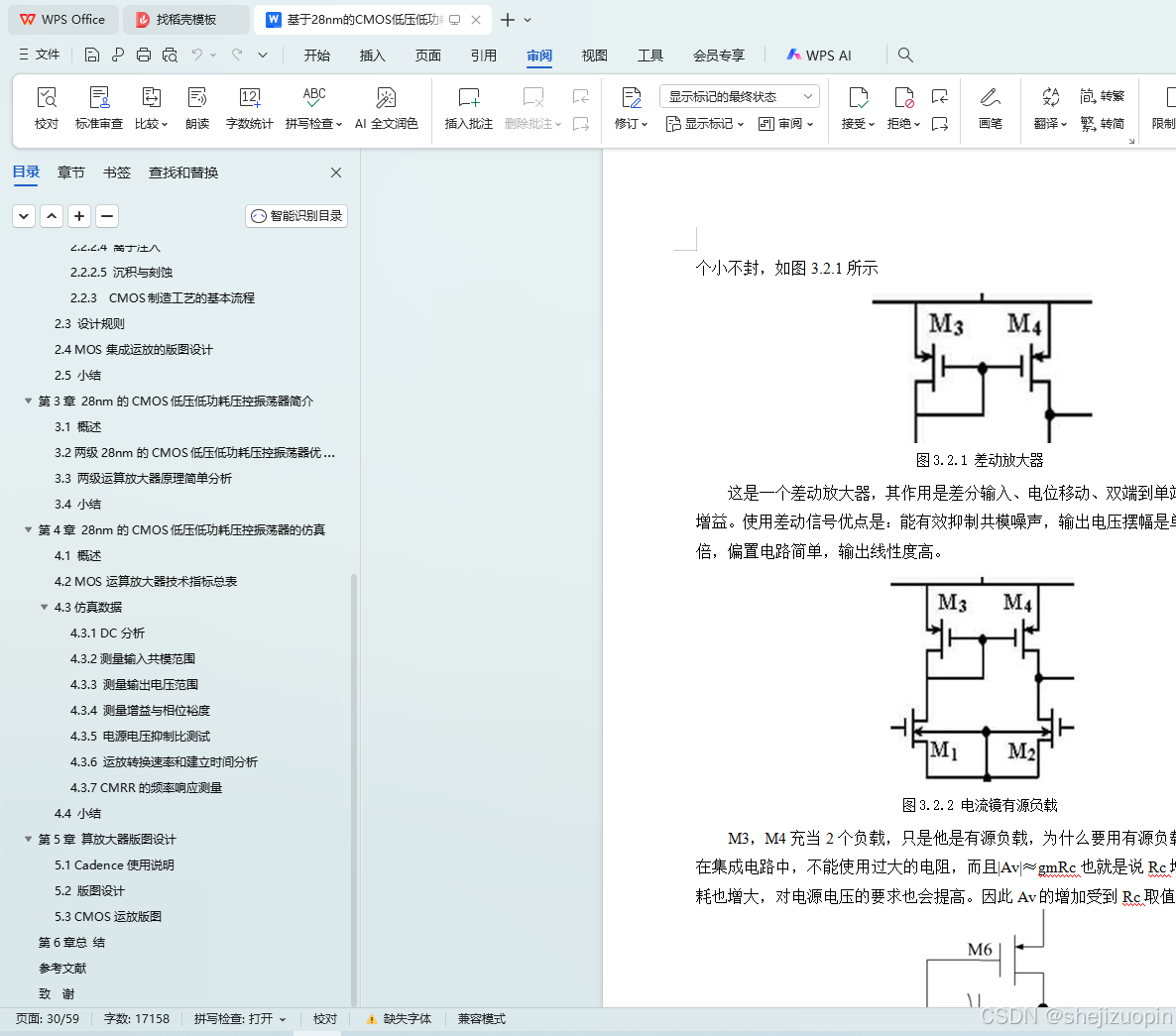This screenshot has width=1176, height=1036.
Task: Open the 翻译 translate tool
Action: click(x=1050, y=109)
